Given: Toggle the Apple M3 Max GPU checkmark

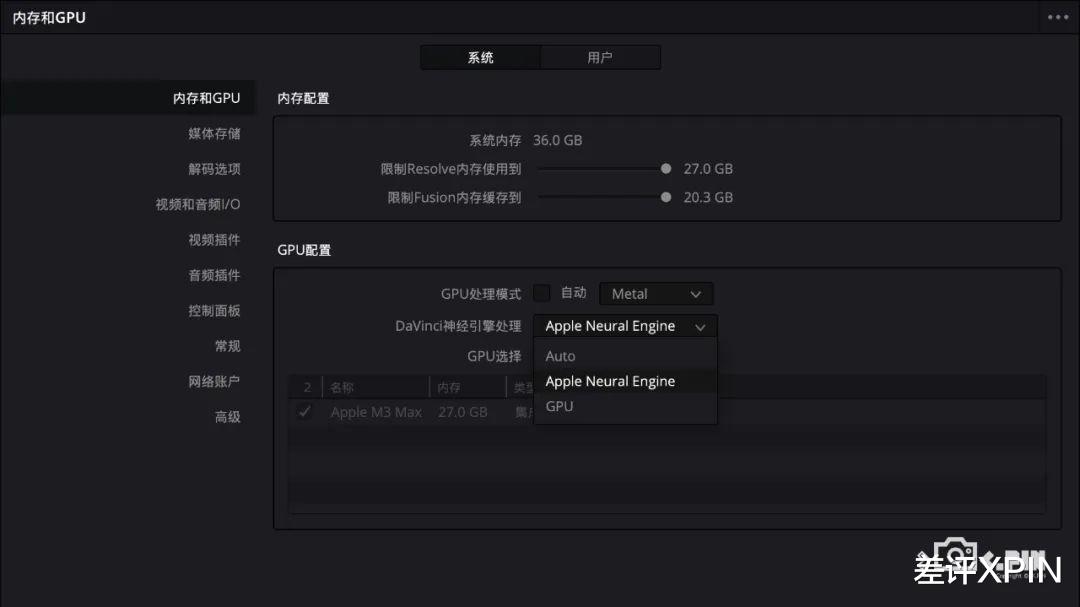Looking at the screenshot, I should click(x=305, y=411).
